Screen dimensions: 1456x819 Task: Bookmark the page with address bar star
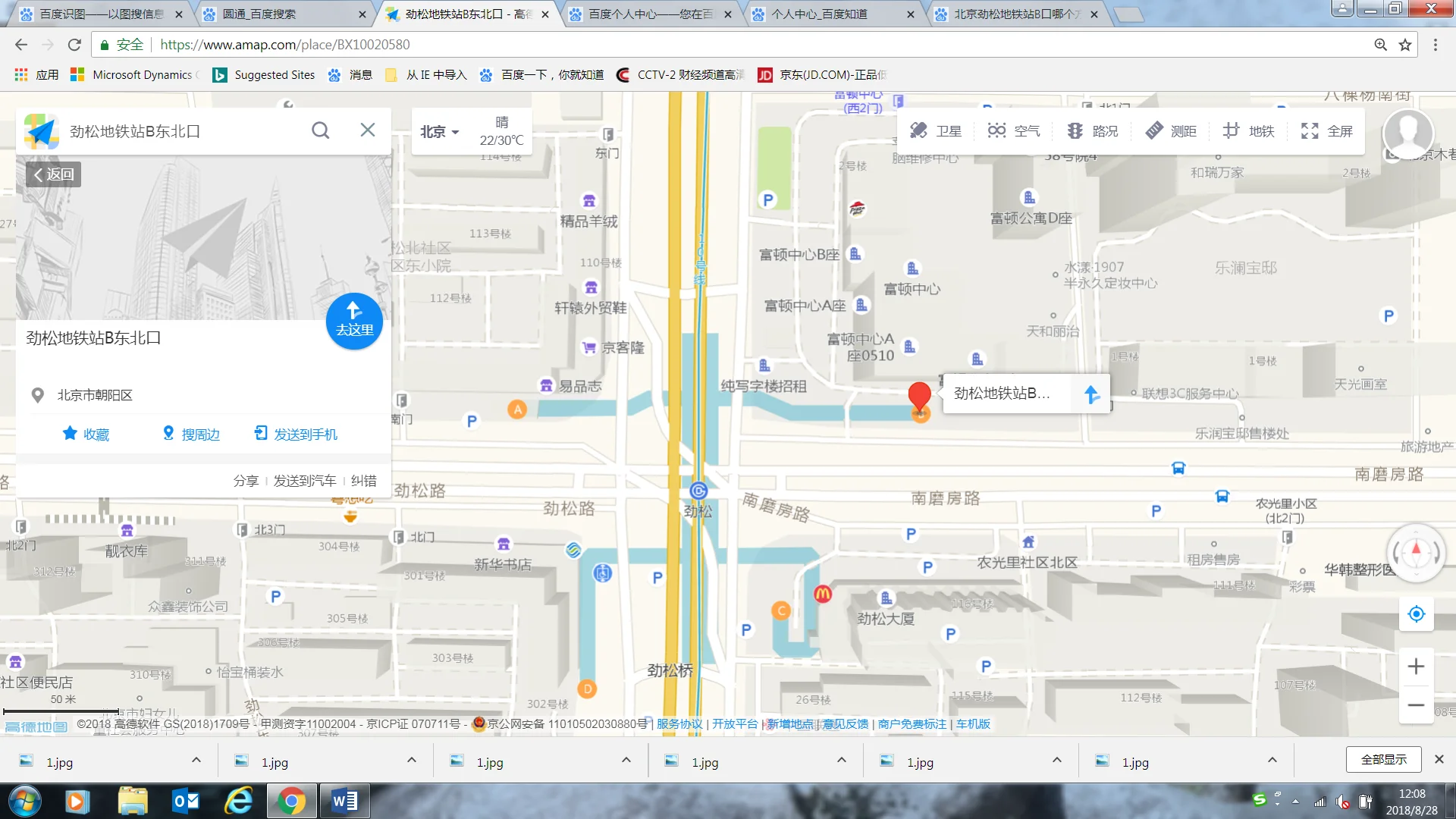(x=1404, y=44)
